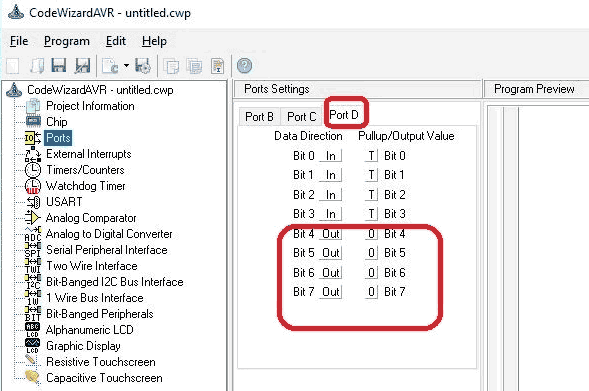Select the Port D tab

(344, 115)
